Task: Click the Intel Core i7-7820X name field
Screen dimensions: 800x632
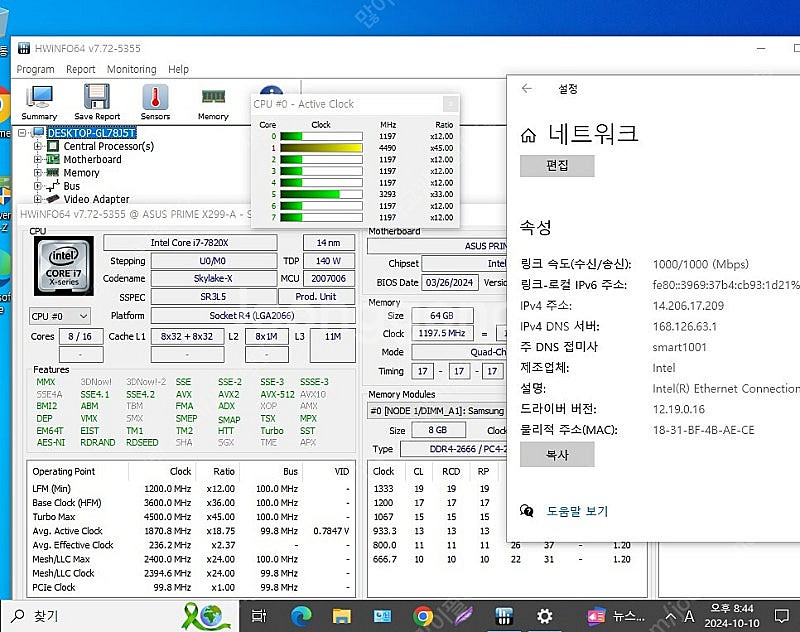Action: (190, 243)
